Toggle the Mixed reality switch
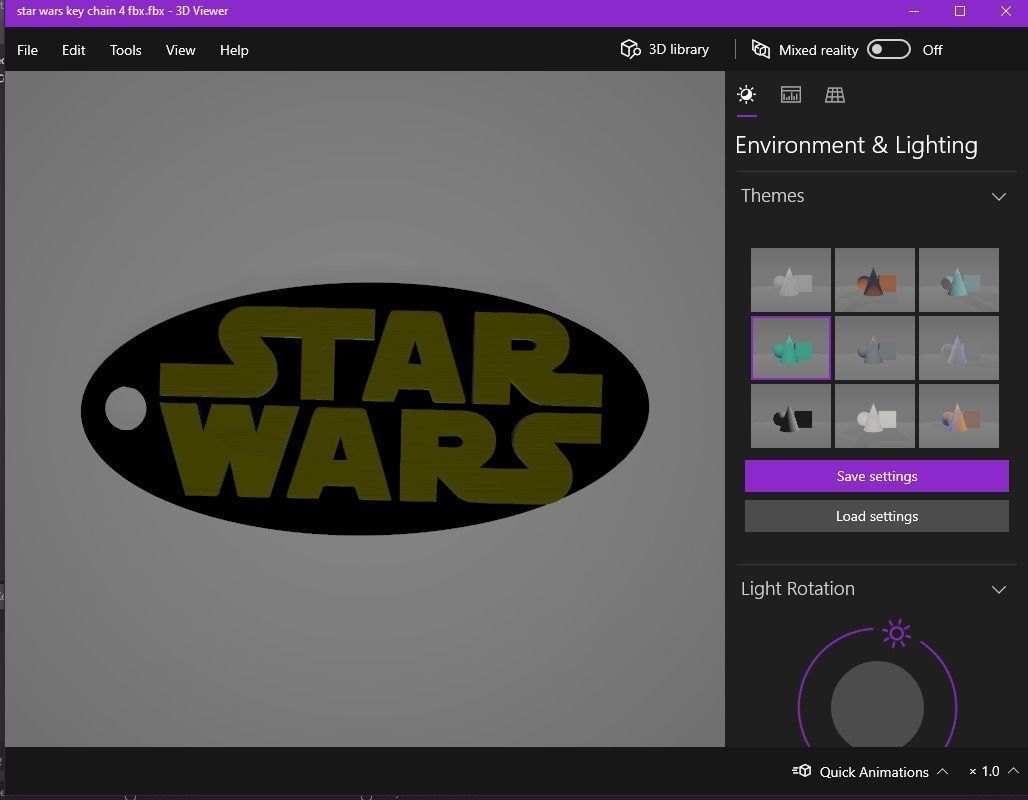Viewport: 1028px width, 800px height. tap(888, 49)
